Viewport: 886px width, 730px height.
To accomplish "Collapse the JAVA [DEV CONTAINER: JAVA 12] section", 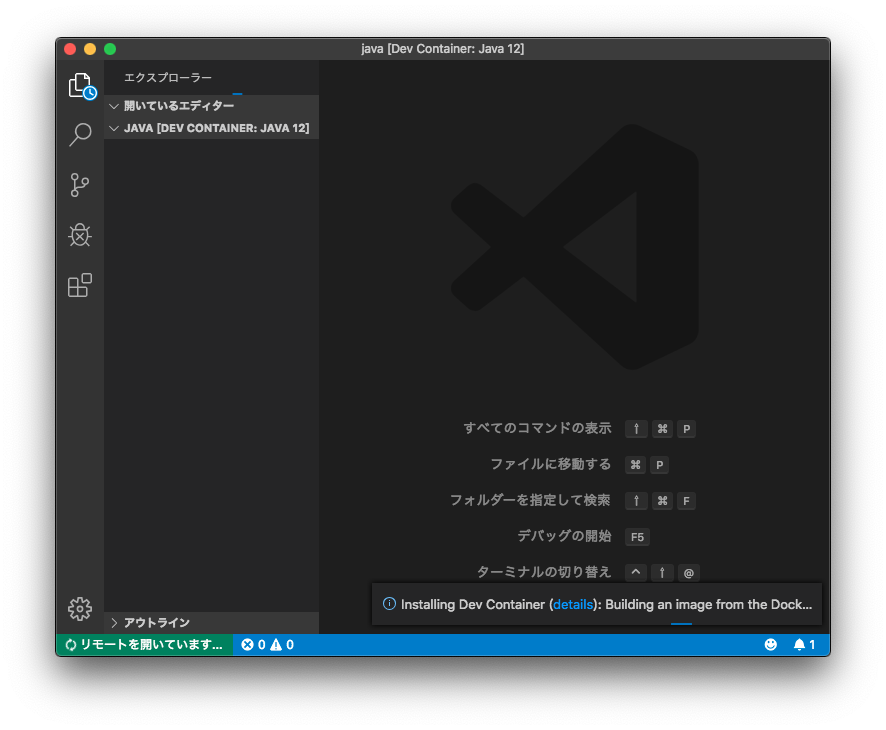I will [212, 128].
